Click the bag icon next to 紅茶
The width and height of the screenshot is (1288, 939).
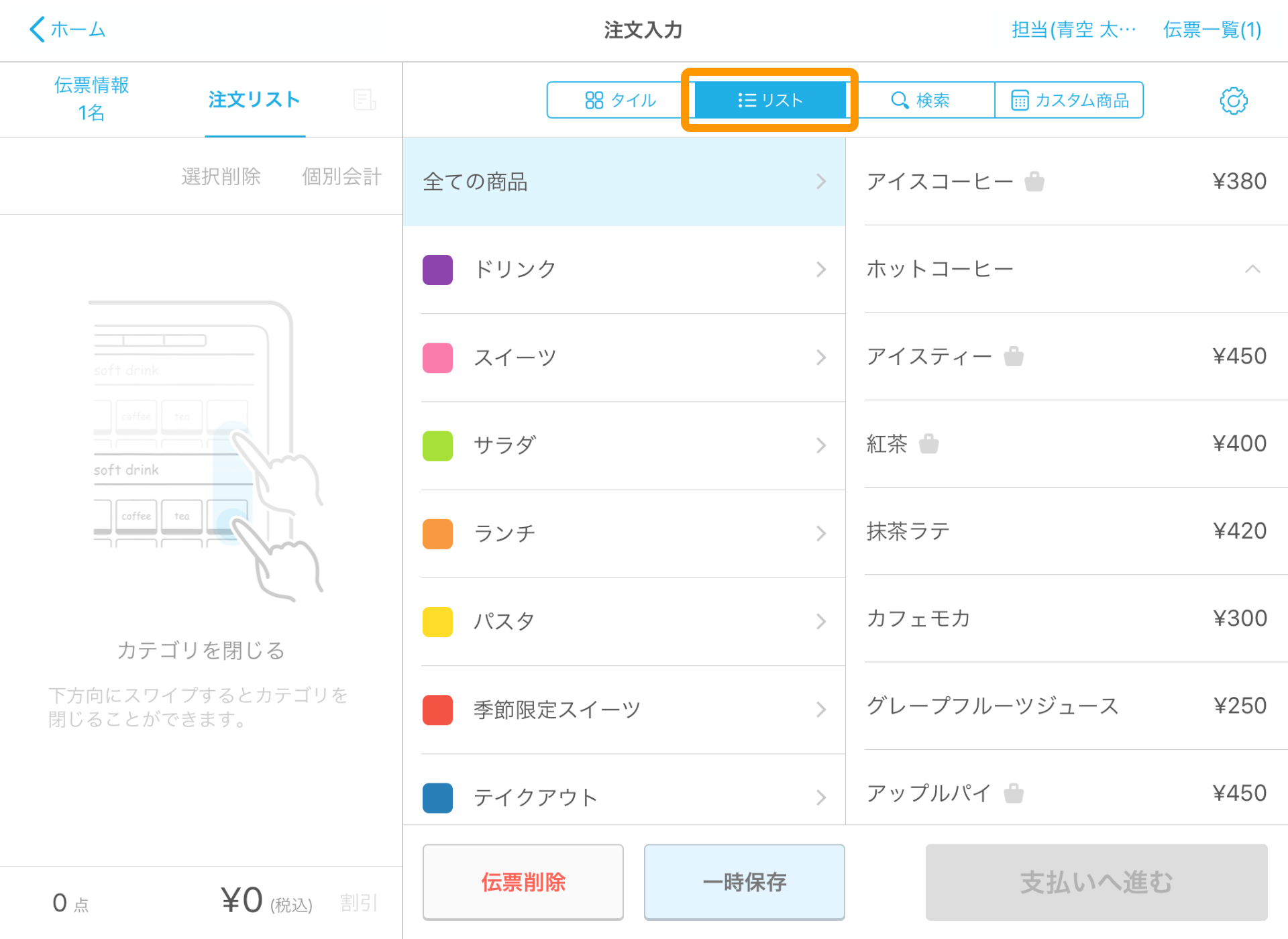point(928,443)
